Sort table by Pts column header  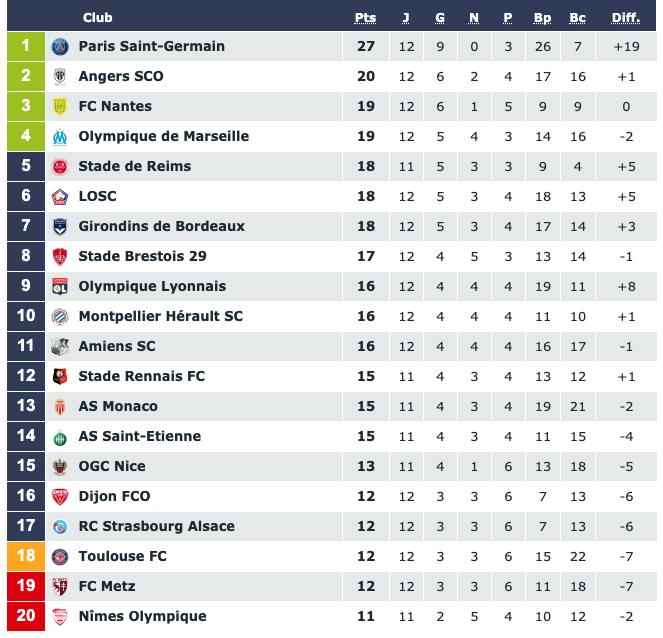365,18
